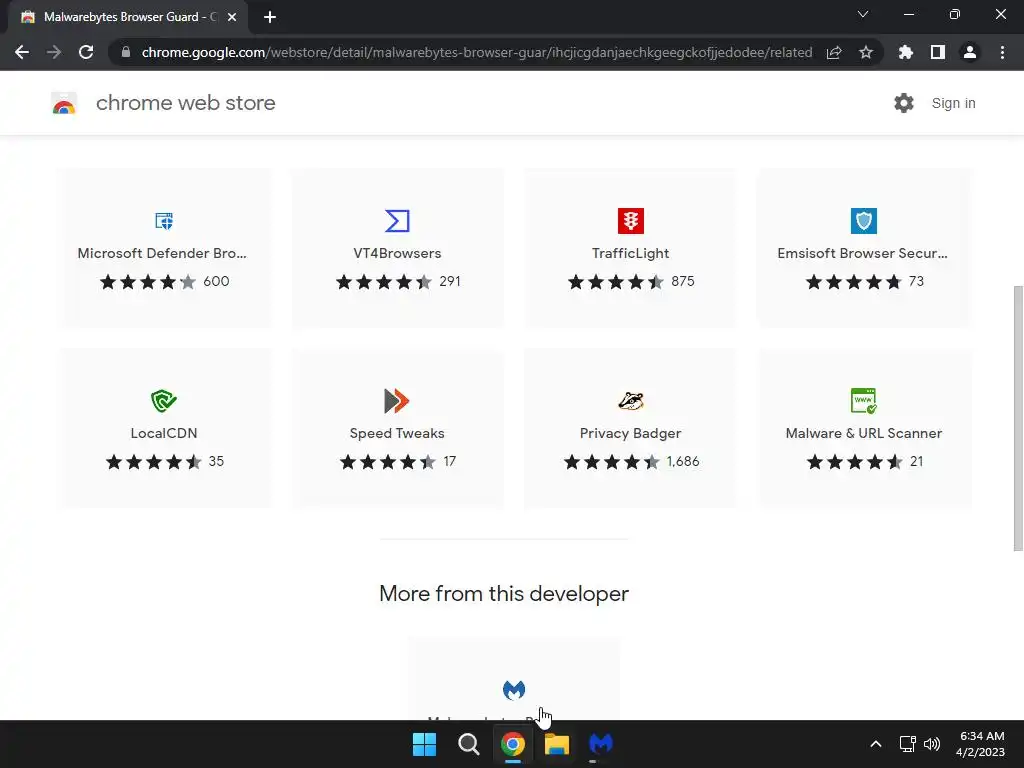Screen dimensions: 1024x768
Task: Click the Chrome taskbar icon
Action: [513, 744]
